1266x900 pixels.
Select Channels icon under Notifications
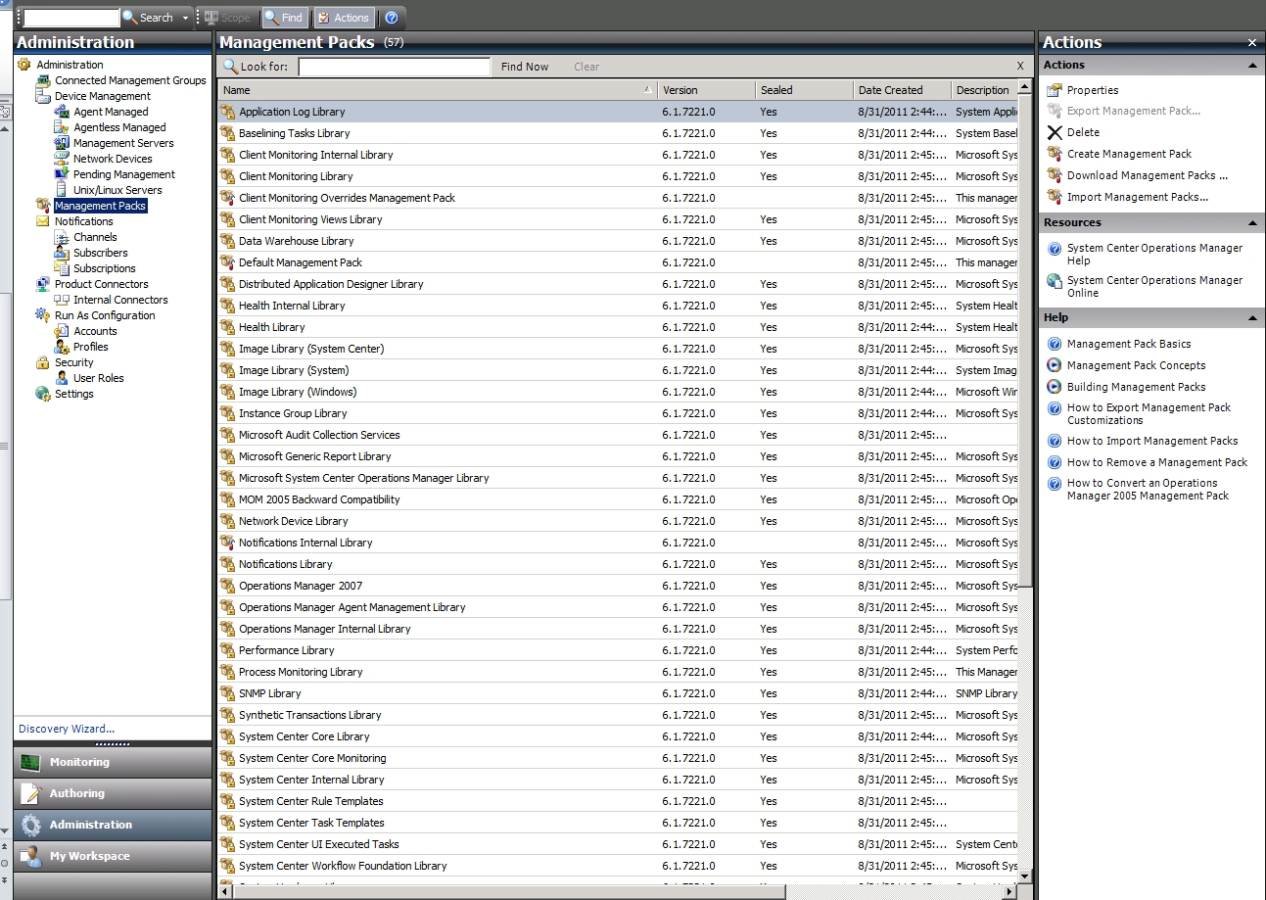point(62,237)
